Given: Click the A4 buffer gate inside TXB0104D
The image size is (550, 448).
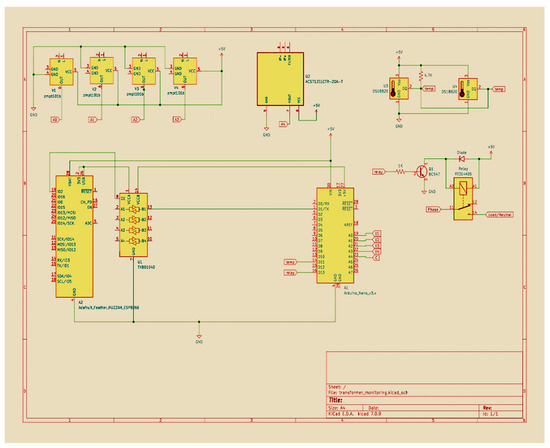Looking at the screenshot, I should point(134,241).
